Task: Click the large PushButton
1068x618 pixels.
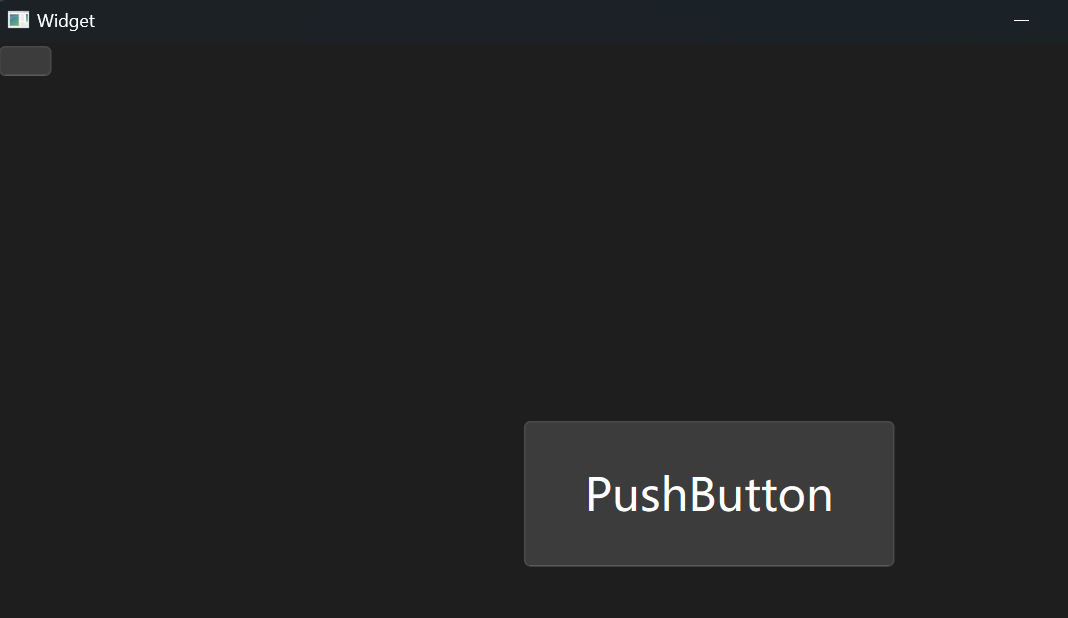Action: [x=708, y=493]
